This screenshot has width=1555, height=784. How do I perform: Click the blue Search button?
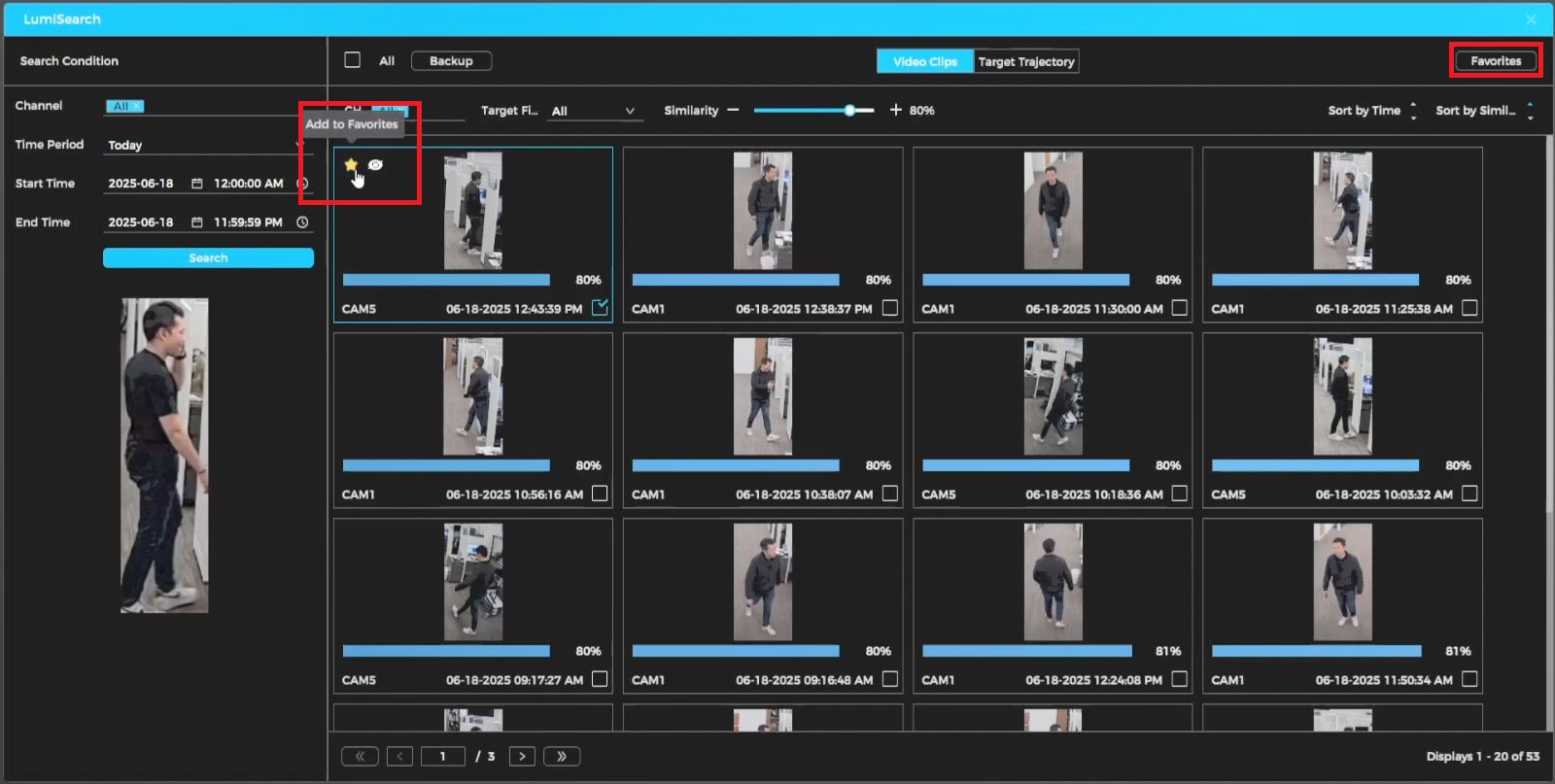pos(208,257)
